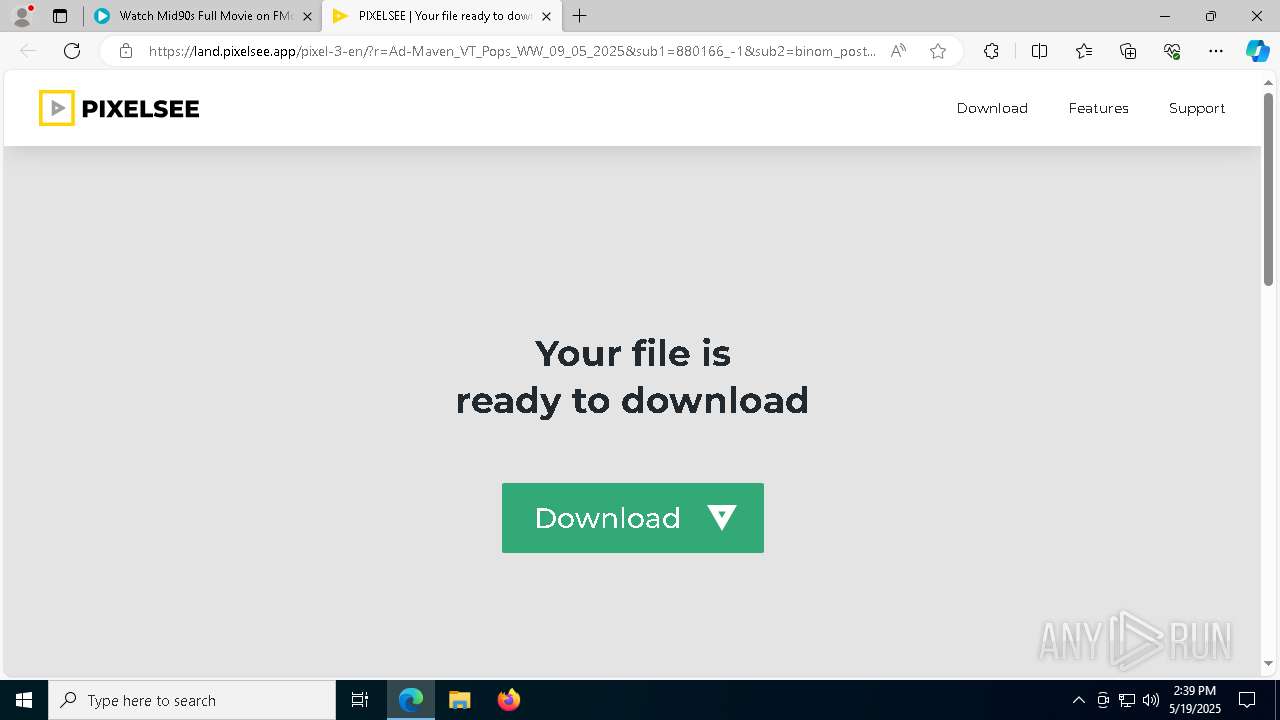The width and height of the screenshot is (1280, 720).
Task: Open the Support nav link
Action: pyautogui.click(x=1197, y=108)
